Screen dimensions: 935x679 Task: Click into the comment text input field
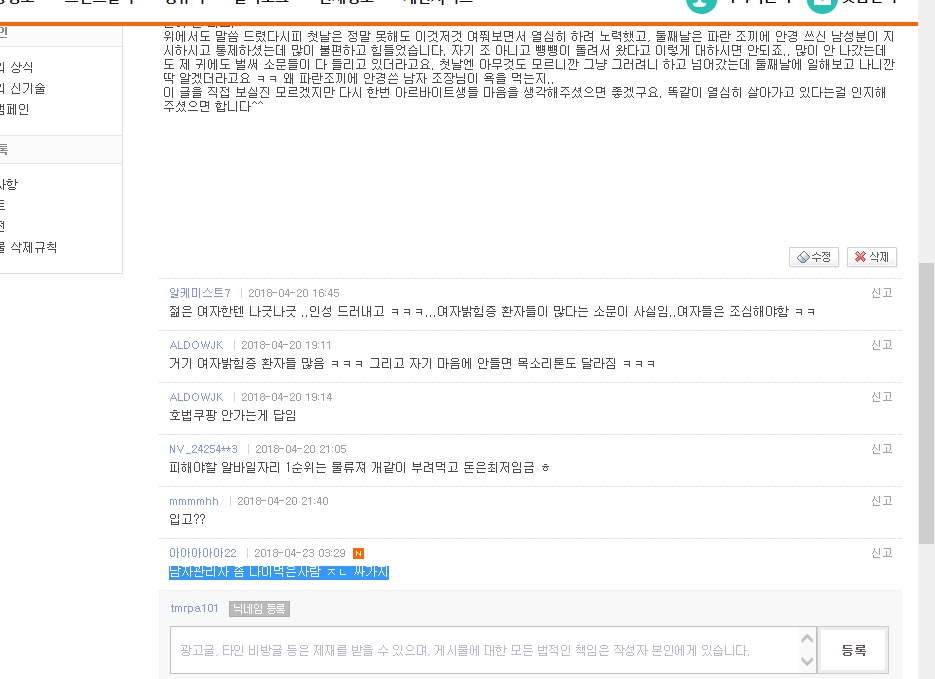coord(485,650)
